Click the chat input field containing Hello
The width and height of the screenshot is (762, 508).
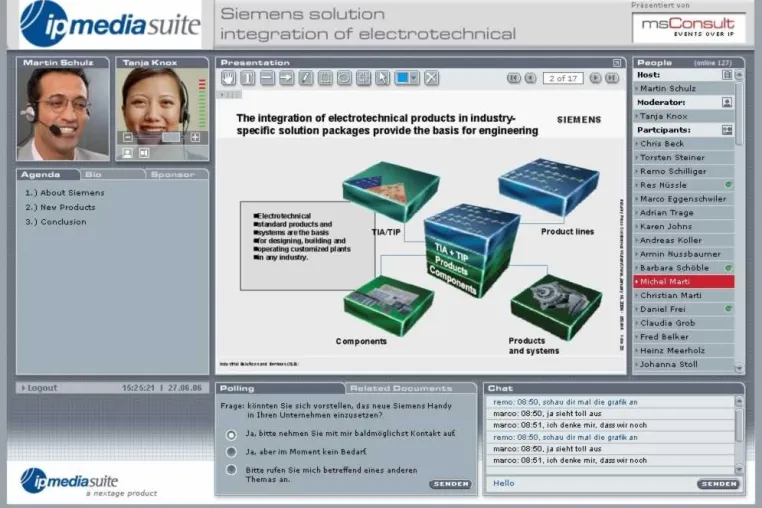point(591,483)
